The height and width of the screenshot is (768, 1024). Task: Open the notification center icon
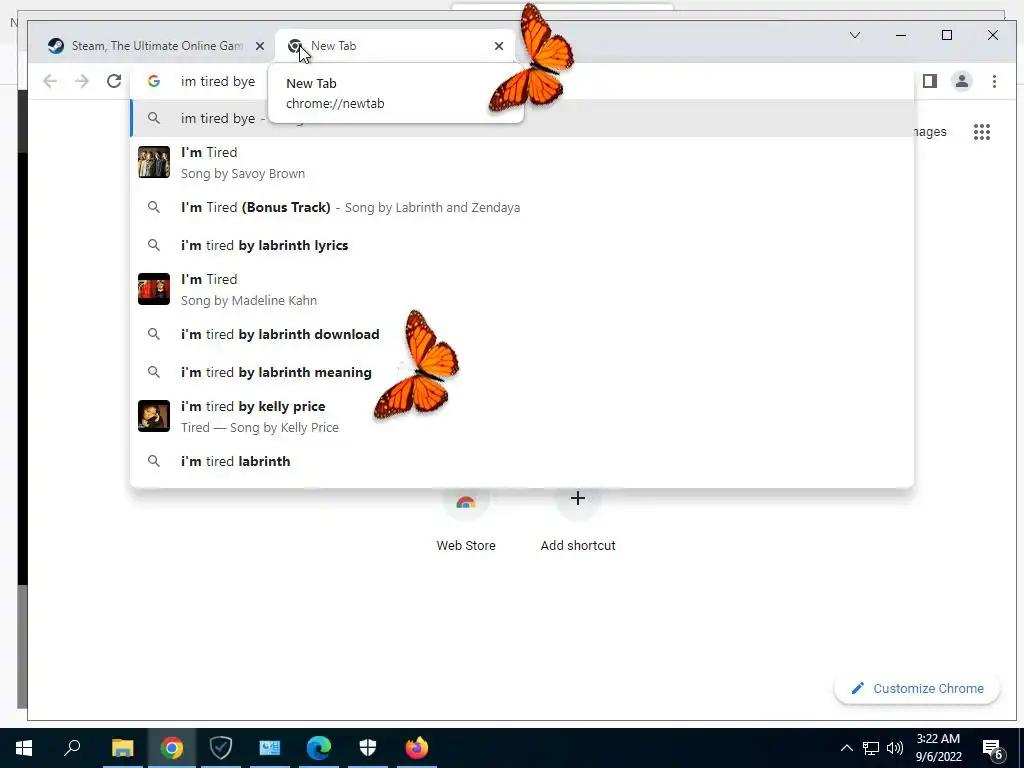(x=993, y=749)
